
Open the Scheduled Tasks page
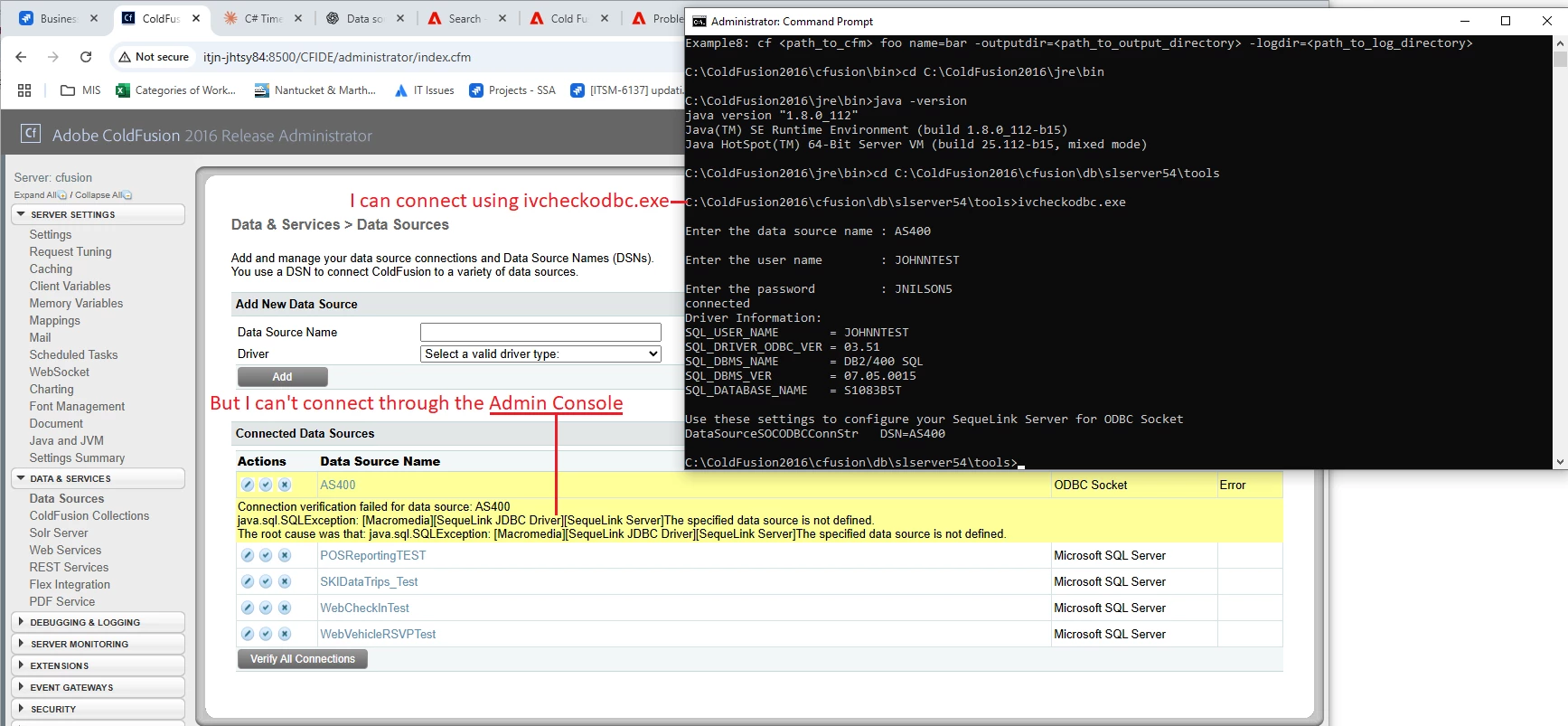tap(73, 355)
